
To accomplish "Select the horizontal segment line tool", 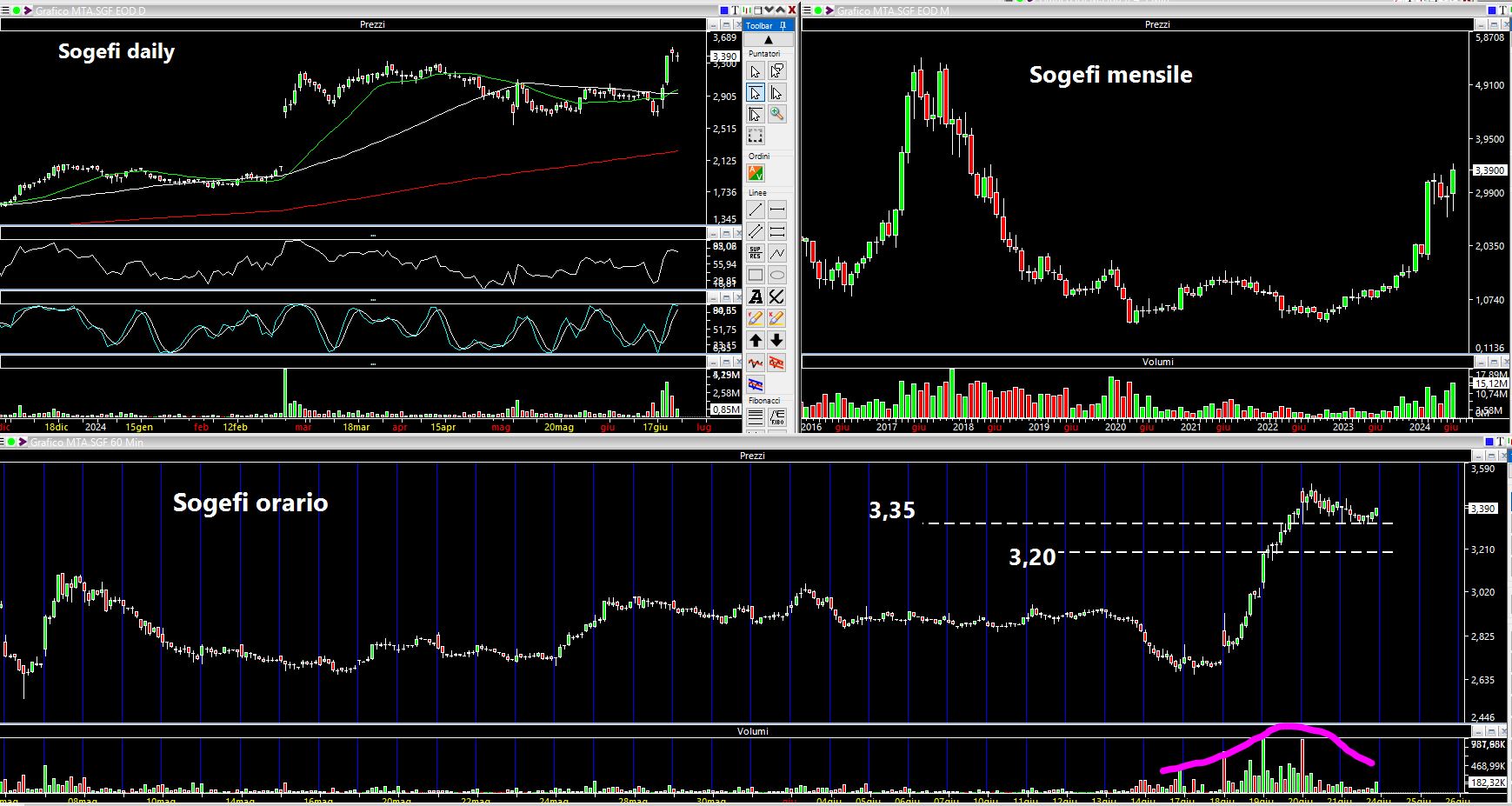I will (x=776, y=210).
